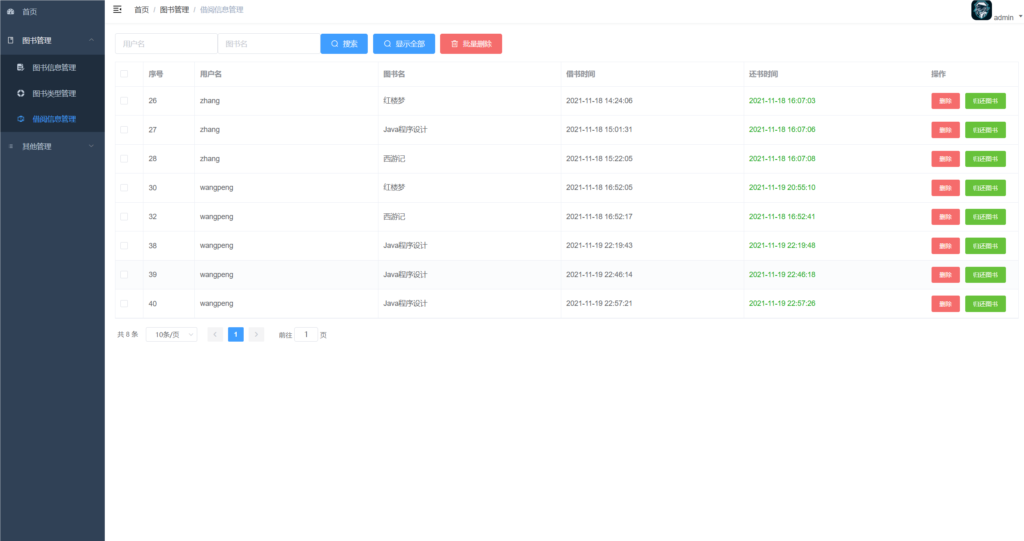Viewport: 1024px width, 541px height.
Task: Collapse the 图书管理 menu chevron
Action: 91,41
